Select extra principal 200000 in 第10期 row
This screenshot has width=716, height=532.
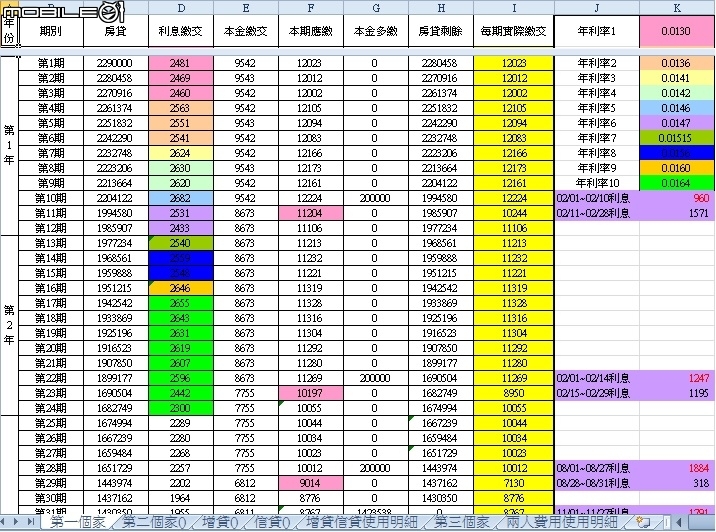click(x=376, y=198)
